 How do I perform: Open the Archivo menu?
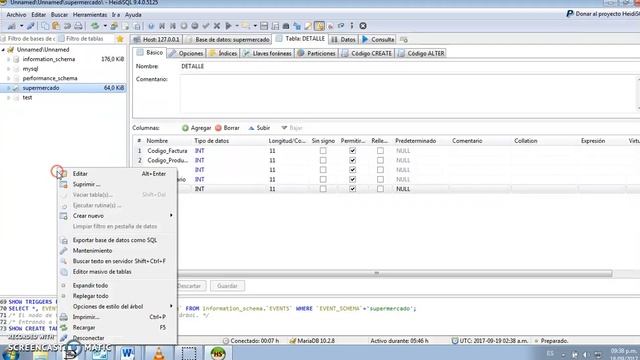pos(16,15)
